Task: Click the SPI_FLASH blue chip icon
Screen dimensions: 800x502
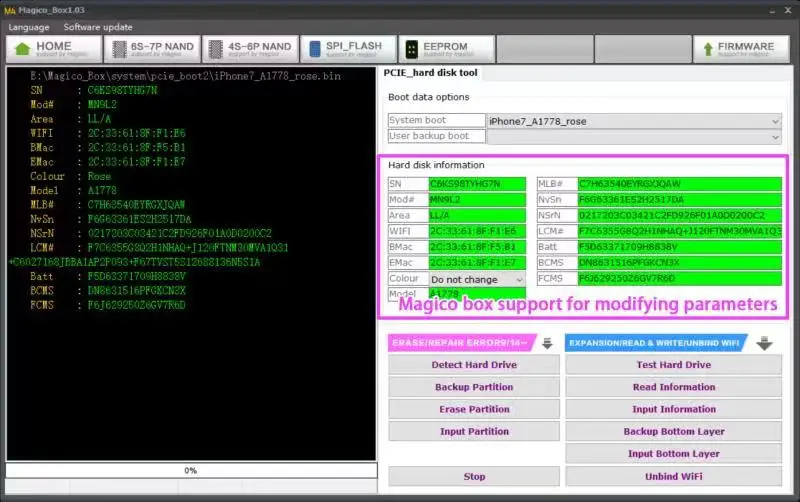Action: click(315, 49)
